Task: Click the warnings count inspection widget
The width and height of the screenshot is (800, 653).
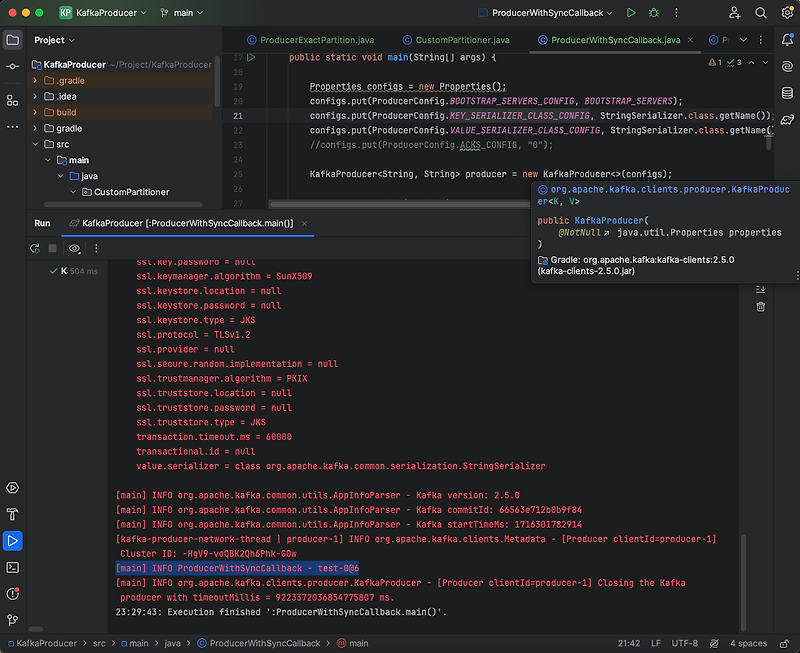Action: 715,62
